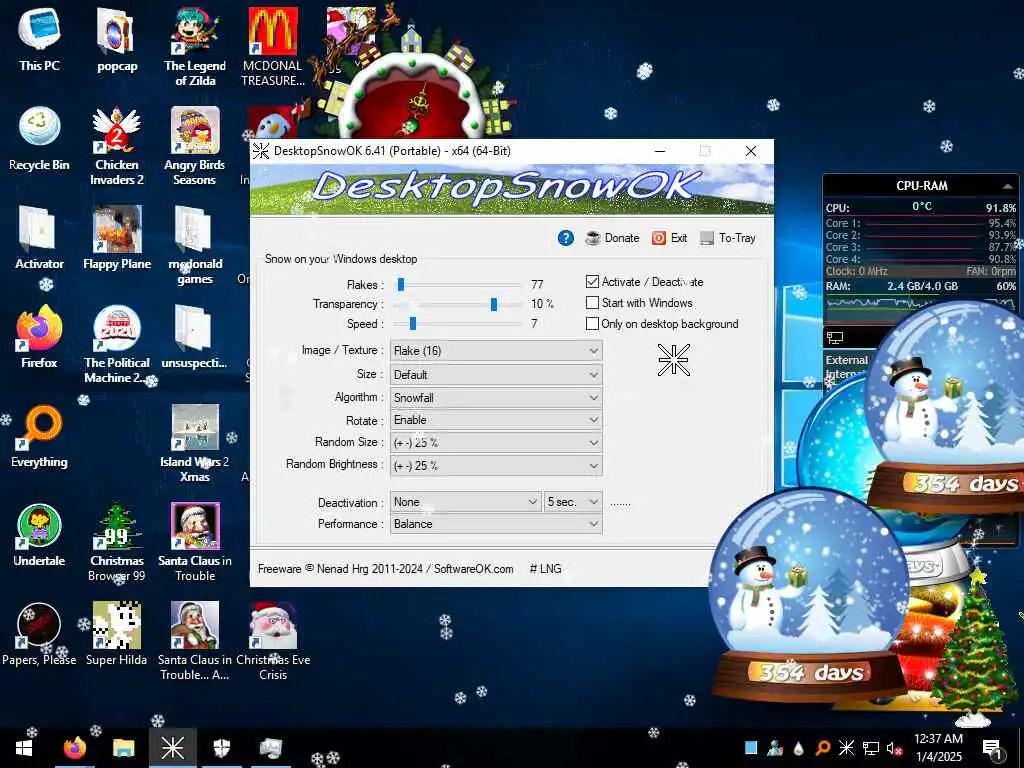Click the DesktopSnowOK banner image
Screen dimensions: 1024x768
(512, 189)
